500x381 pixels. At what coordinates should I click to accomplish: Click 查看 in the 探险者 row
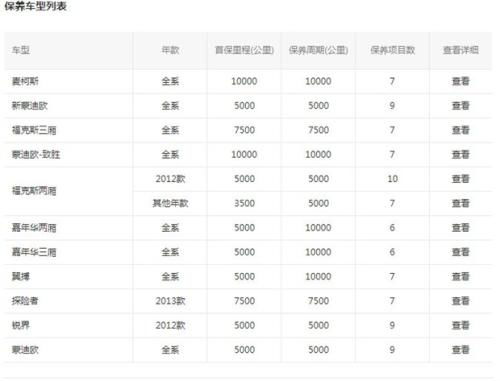point(460,301)
